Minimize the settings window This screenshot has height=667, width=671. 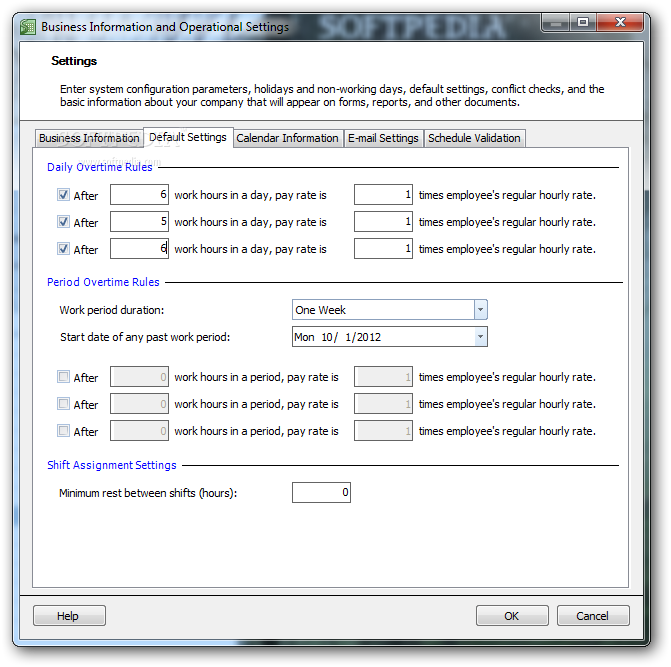point(555,23)
